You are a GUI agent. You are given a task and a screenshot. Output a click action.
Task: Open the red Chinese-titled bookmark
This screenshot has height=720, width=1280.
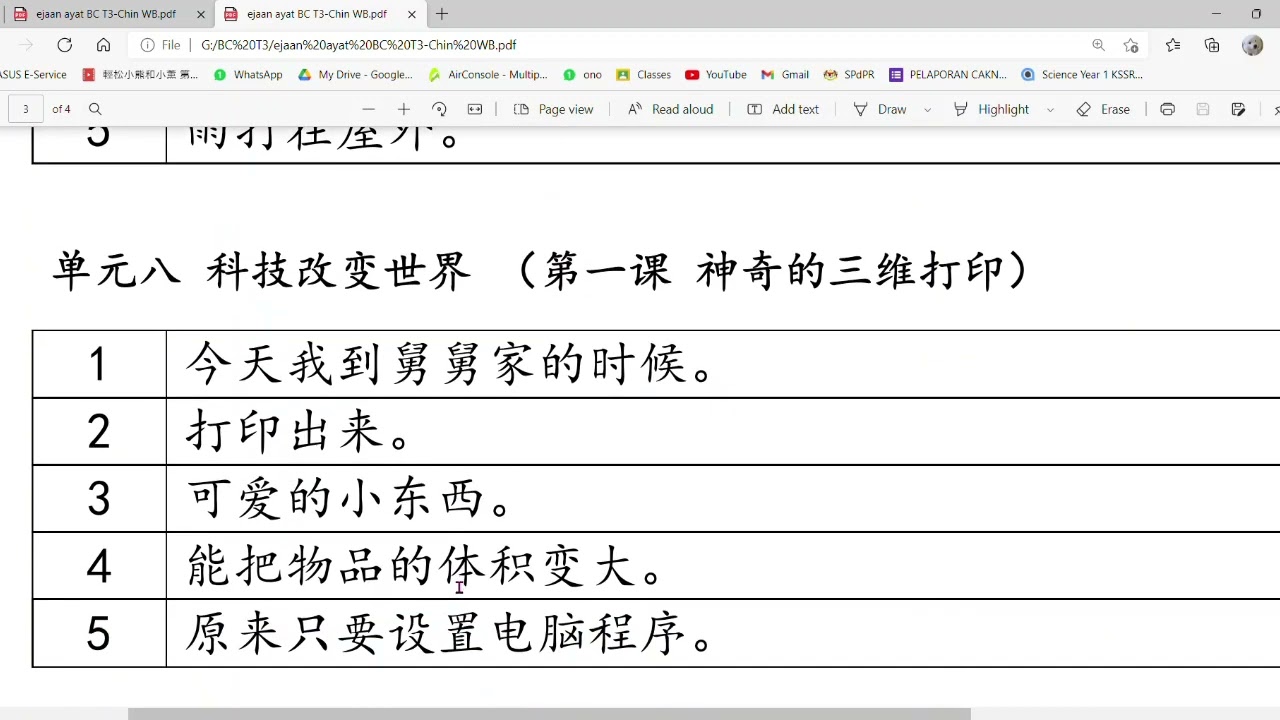(x=140, y=74)
